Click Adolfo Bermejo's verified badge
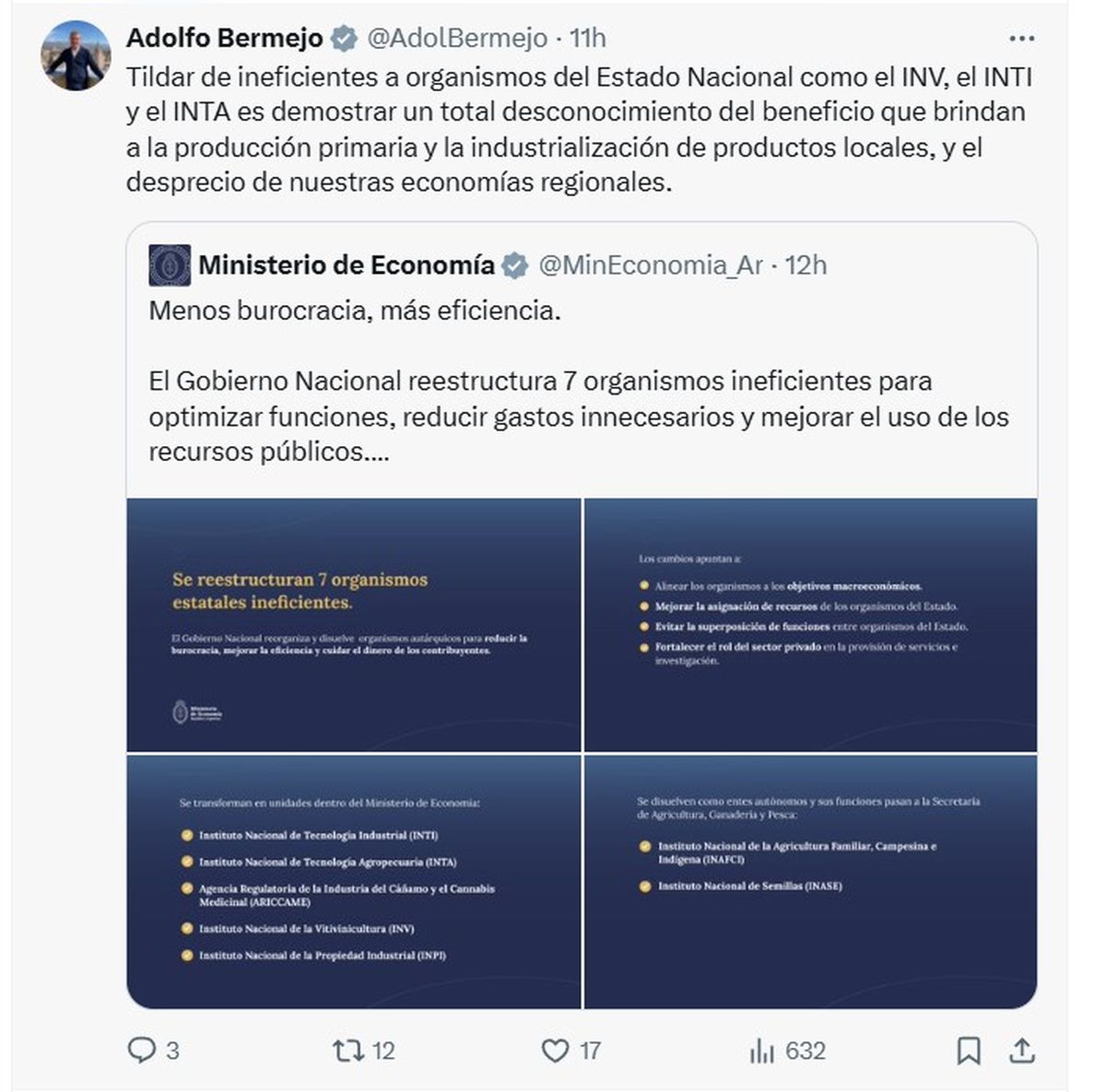 tap(345, 39)
